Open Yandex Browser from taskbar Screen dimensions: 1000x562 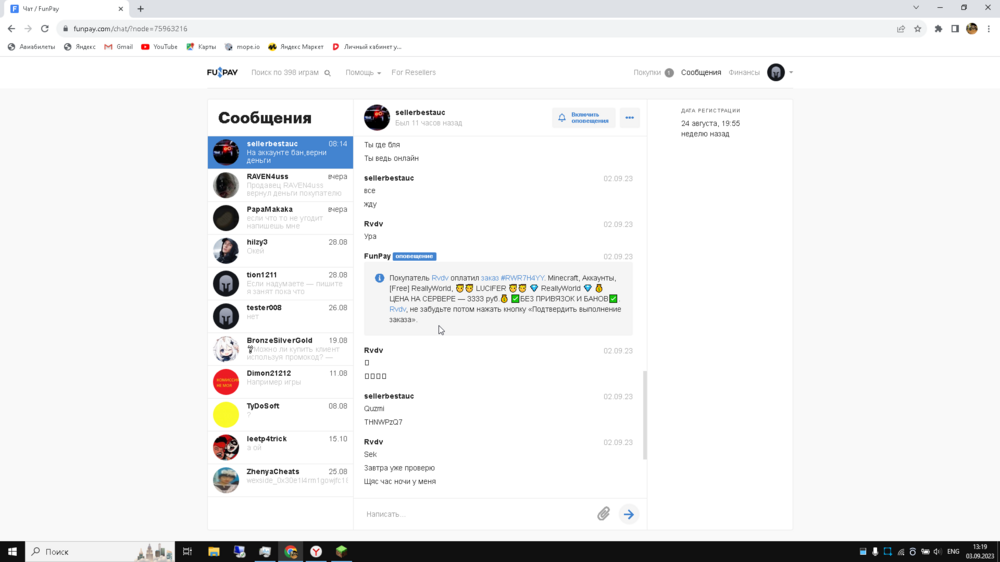click(x=316, y=551)
